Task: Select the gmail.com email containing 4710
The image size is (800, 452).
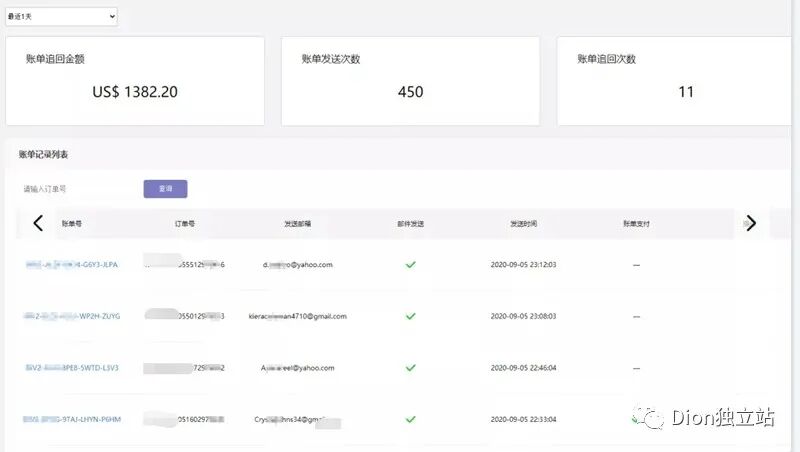Action: pos(297,316)
